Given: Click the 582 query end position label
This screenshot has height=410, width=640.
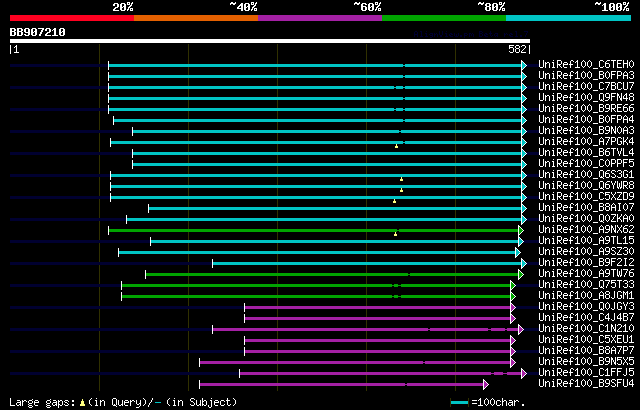Looking at the screenshot, I should (518, 49).
